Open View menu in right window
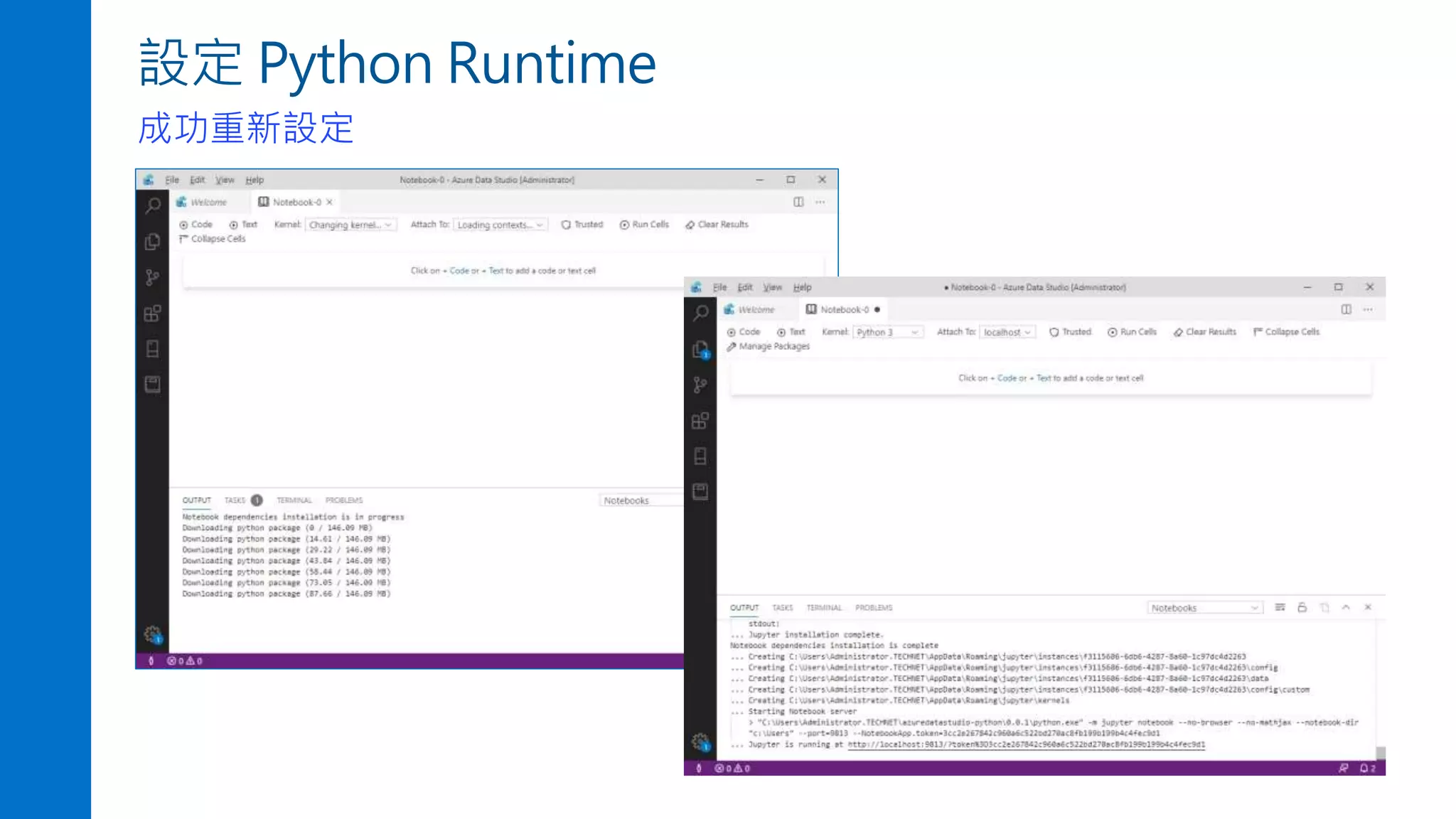This screenshot has height=819, width=1456. [x=773, y=287]
